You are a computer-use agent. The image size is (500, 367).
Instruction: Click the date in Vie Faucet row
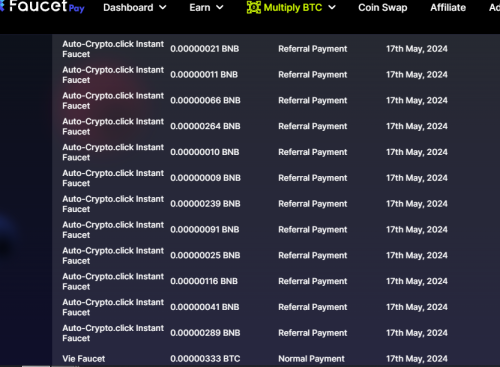tap(417, 359)
